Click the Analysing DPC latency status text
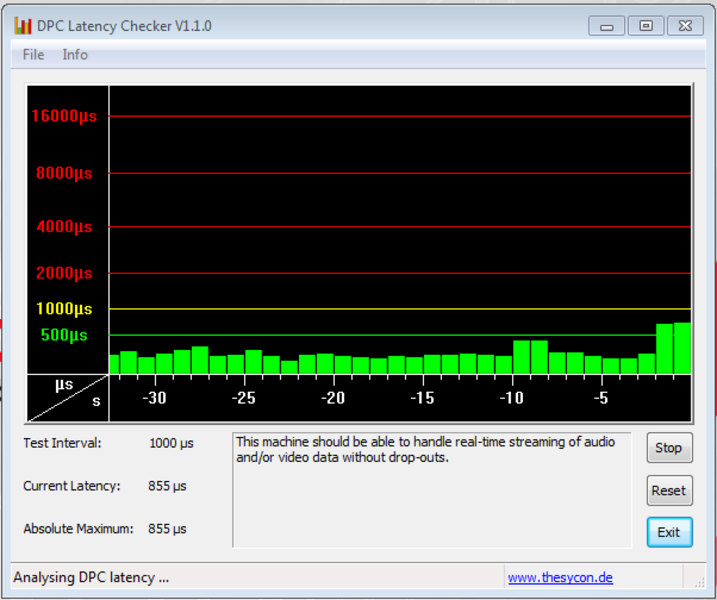Screen dimensions: 717x600 pyautogui.click(x=91, y=577)
